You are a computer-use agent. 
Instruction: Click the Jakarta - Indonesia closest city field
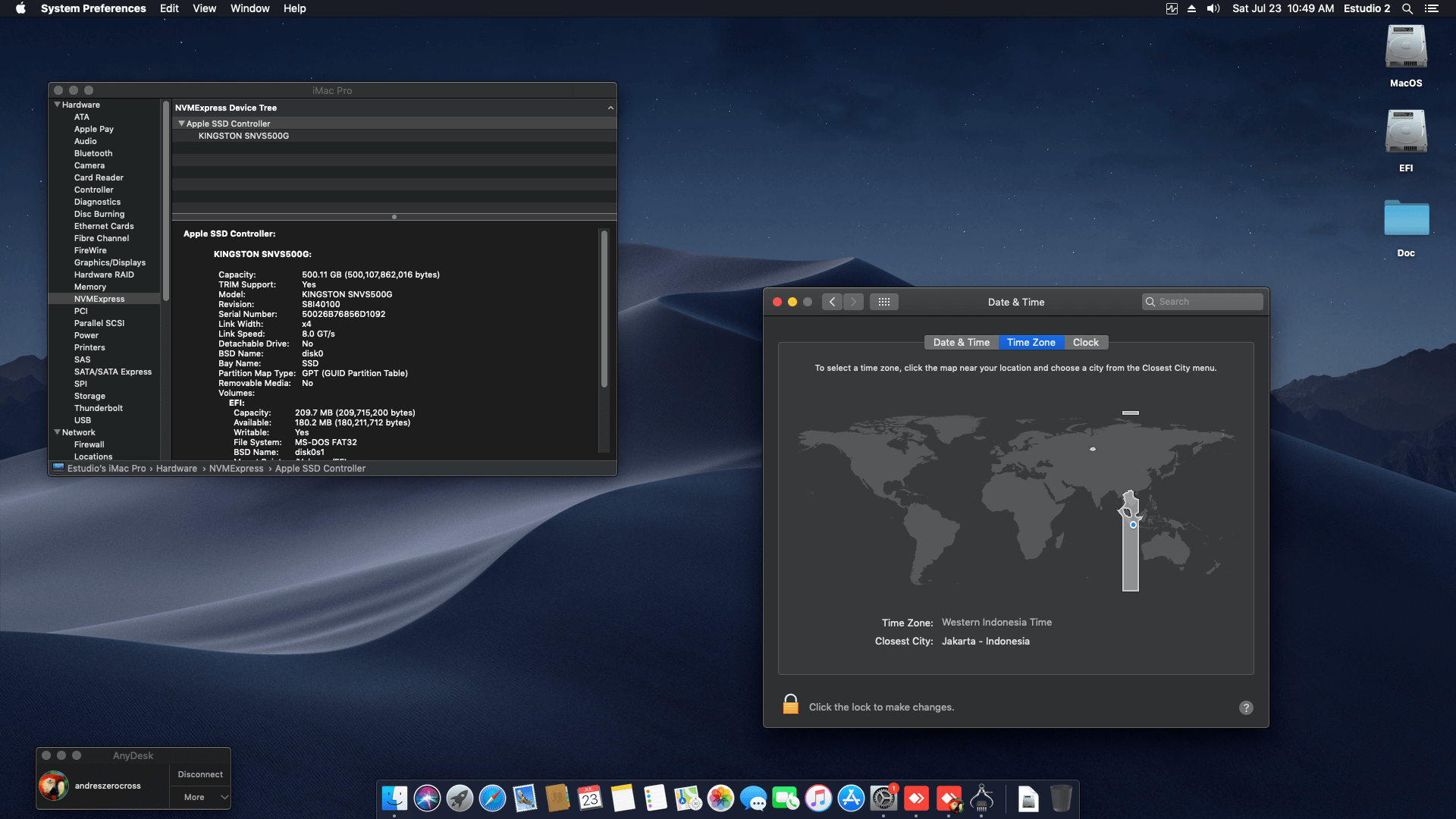coord(985,642)
